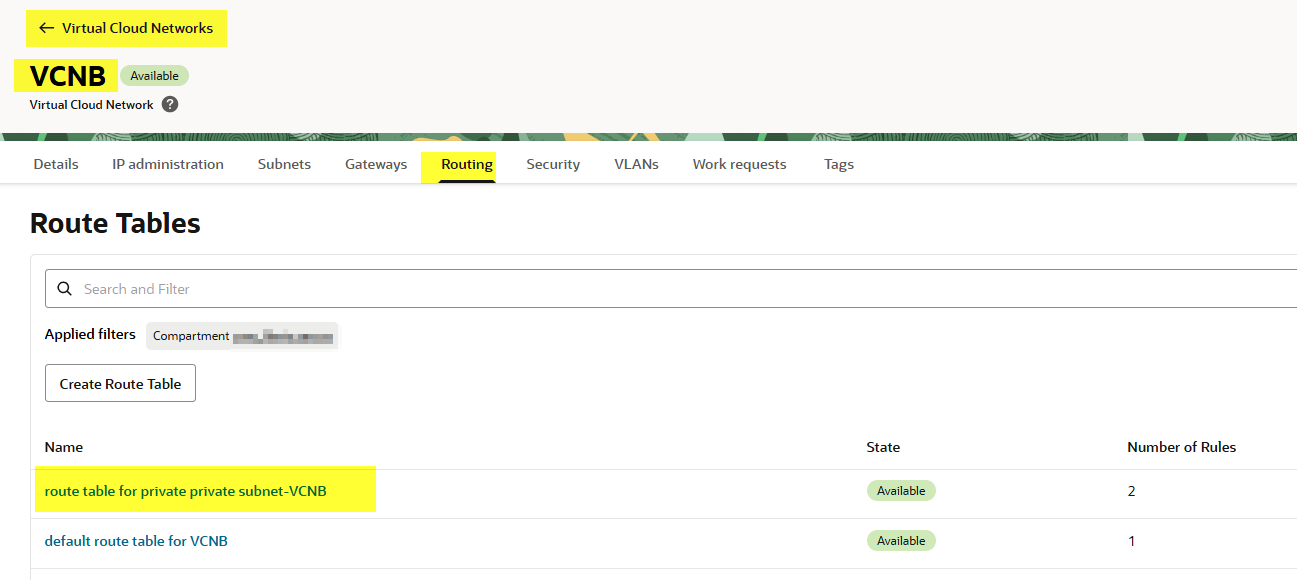Open the VLANs tab
1297x580 pixels.
(636, 164)
